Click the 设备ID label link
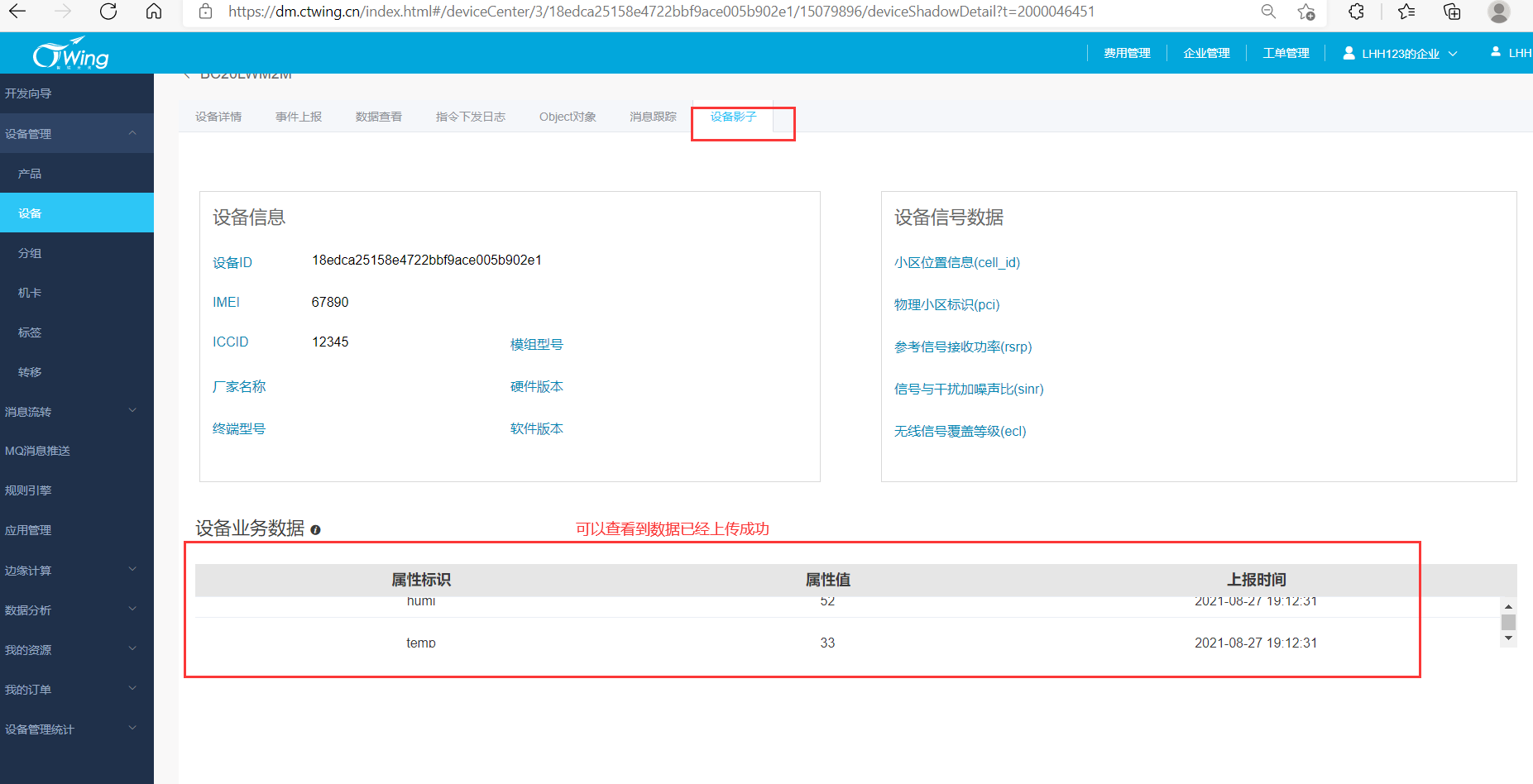This screenshot has width=1533, height=784. tap(232, 262)
